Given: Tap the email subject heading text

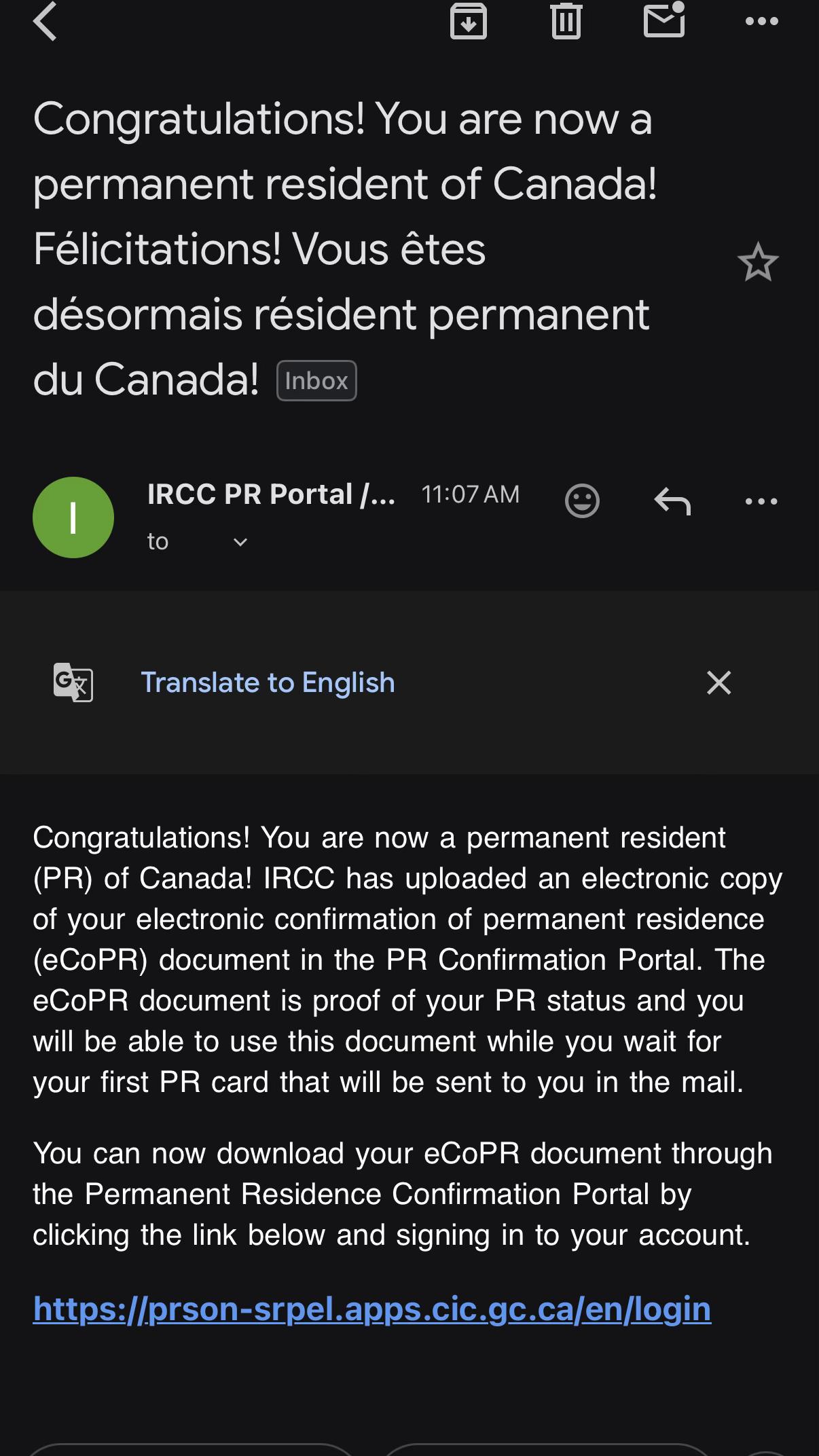Looking at the screenshot, I should point(345,249).
